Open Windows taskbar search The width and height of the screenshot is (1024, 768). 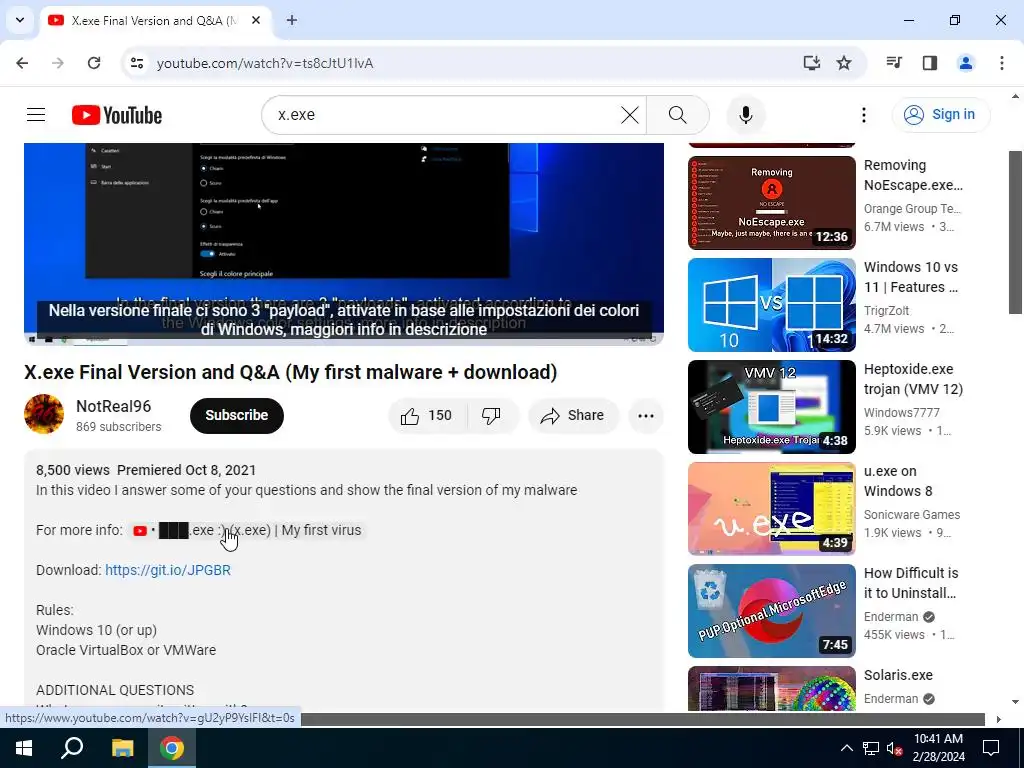[72, 748]
